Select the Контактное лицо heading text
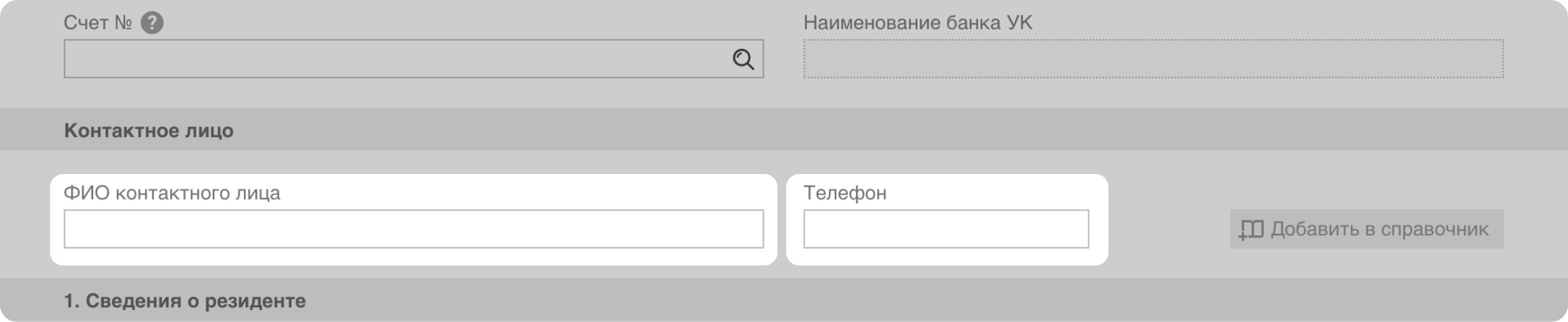Screen dimensions: 1568x322 coord(149,131)
